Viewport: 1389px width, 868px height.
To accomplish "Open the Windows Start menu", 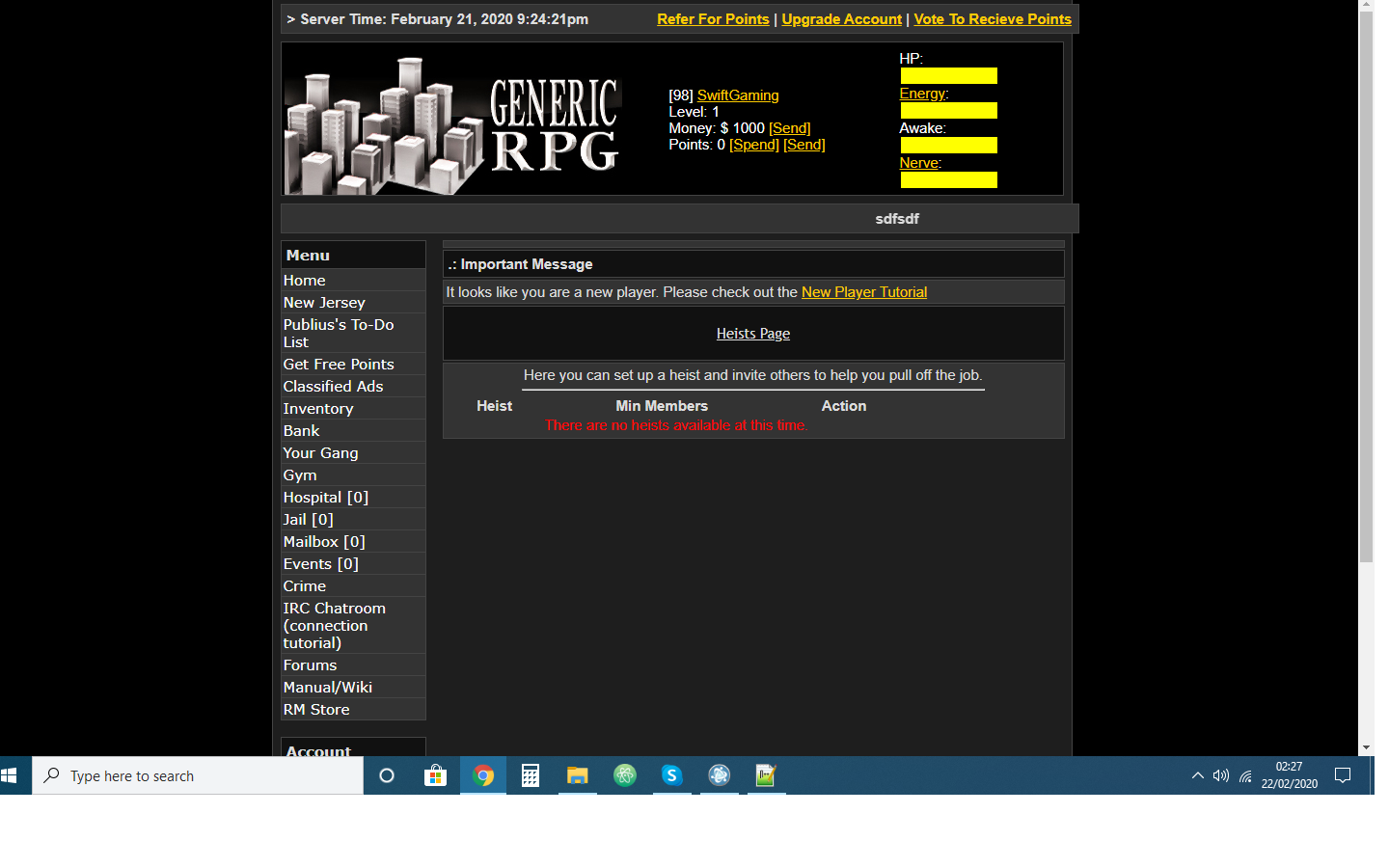I will tap(10, 775).
